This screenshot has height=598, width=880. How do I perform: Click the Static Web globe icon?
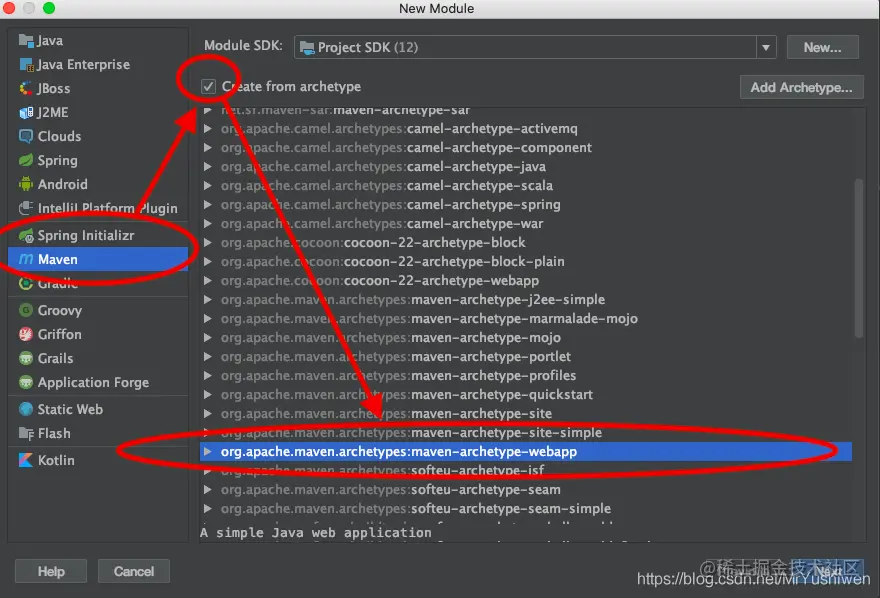[26, 410]
